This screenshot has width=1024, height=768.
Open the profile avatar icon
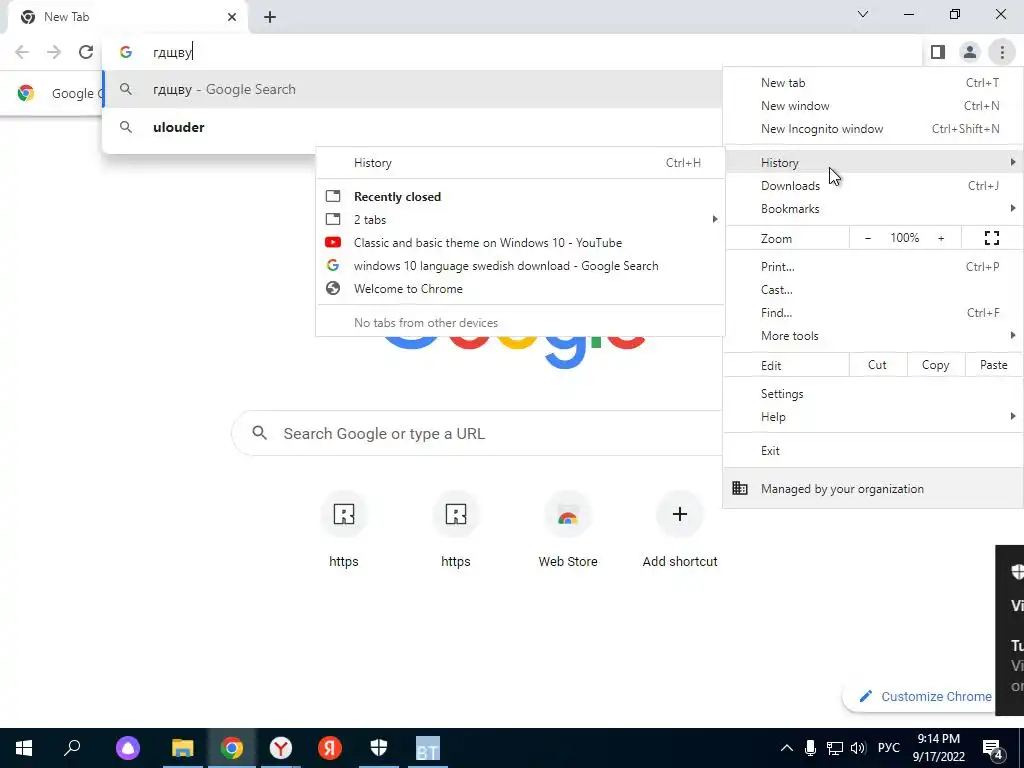click(x=970, y=52)
